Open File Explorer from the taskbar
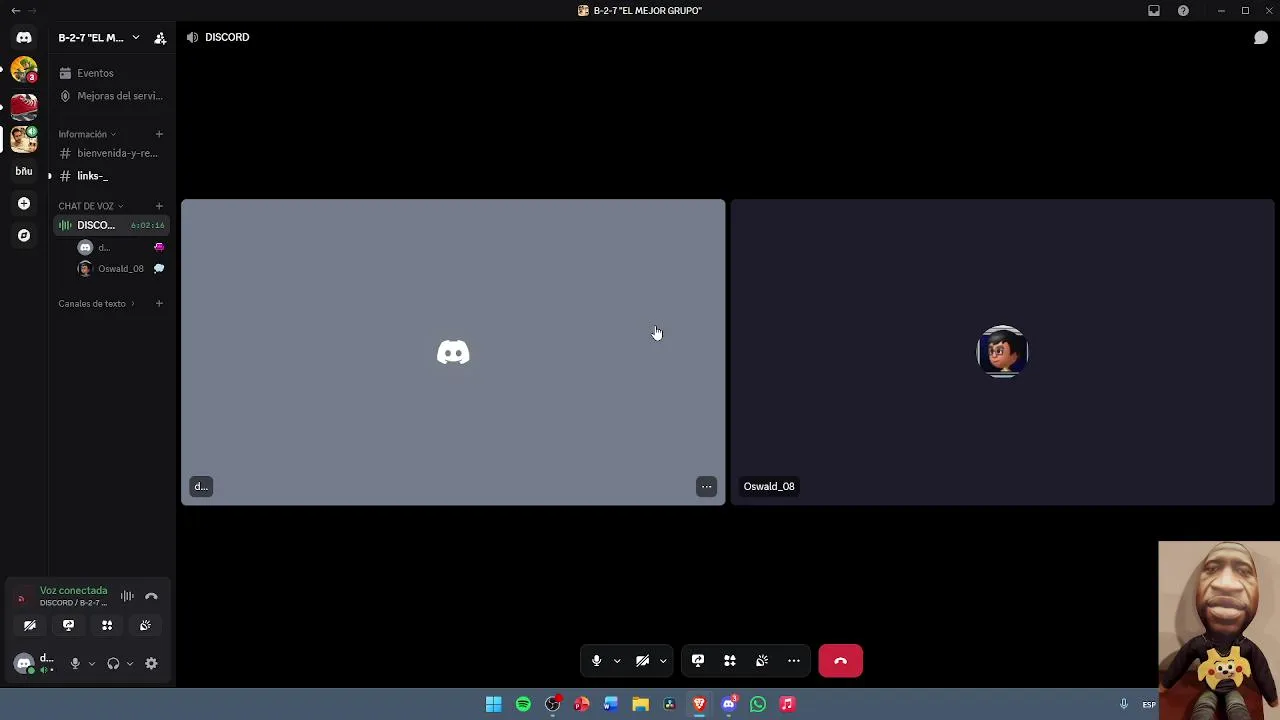Image resolution: width=1280 pixels, height=720 pixels. pos(640,704)
